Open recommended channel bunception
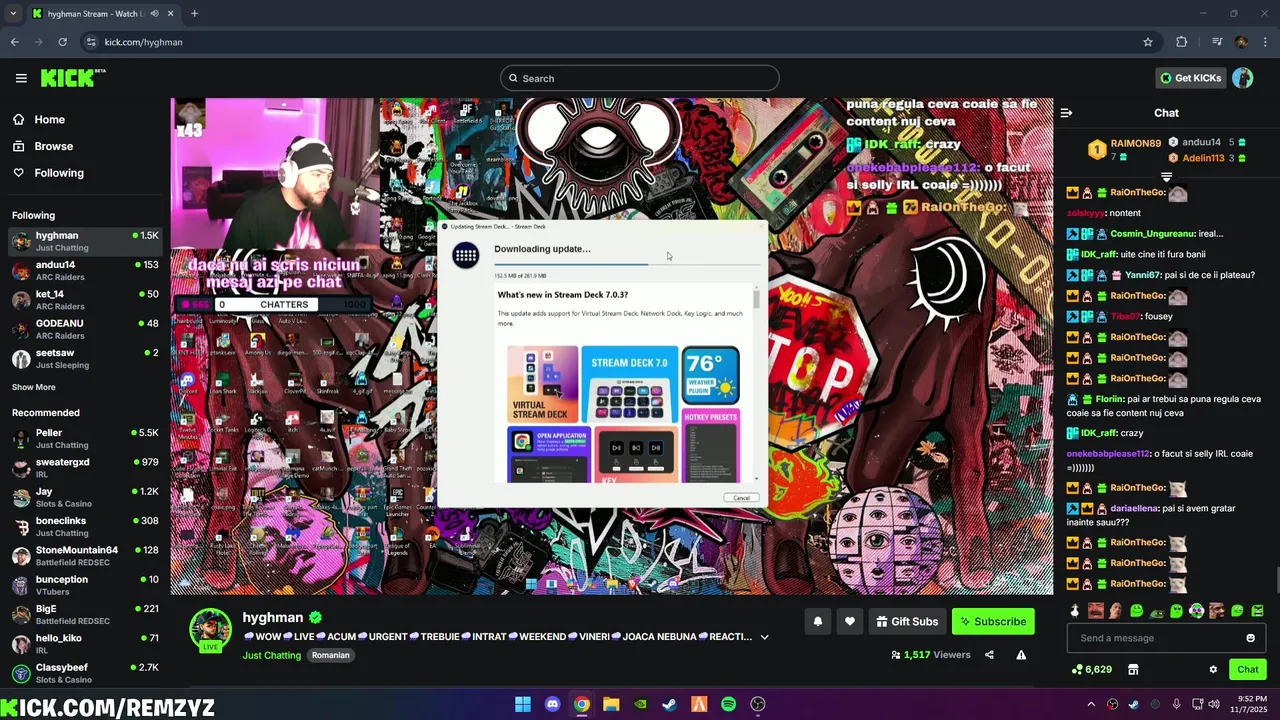This screenshot has width=1280, height=720. click(x=85, y=585)
